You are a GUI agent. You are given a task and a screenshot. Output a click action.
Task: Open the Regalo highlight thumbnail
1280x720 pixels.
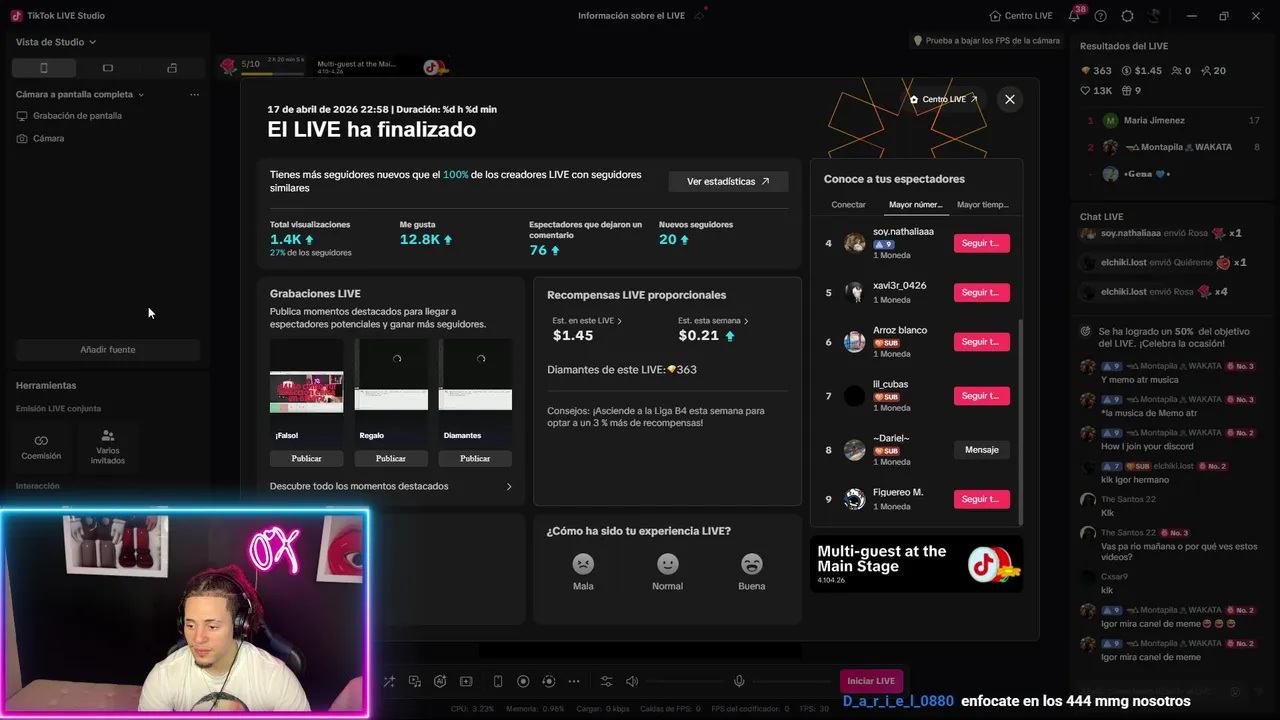(x=391, y=391)
